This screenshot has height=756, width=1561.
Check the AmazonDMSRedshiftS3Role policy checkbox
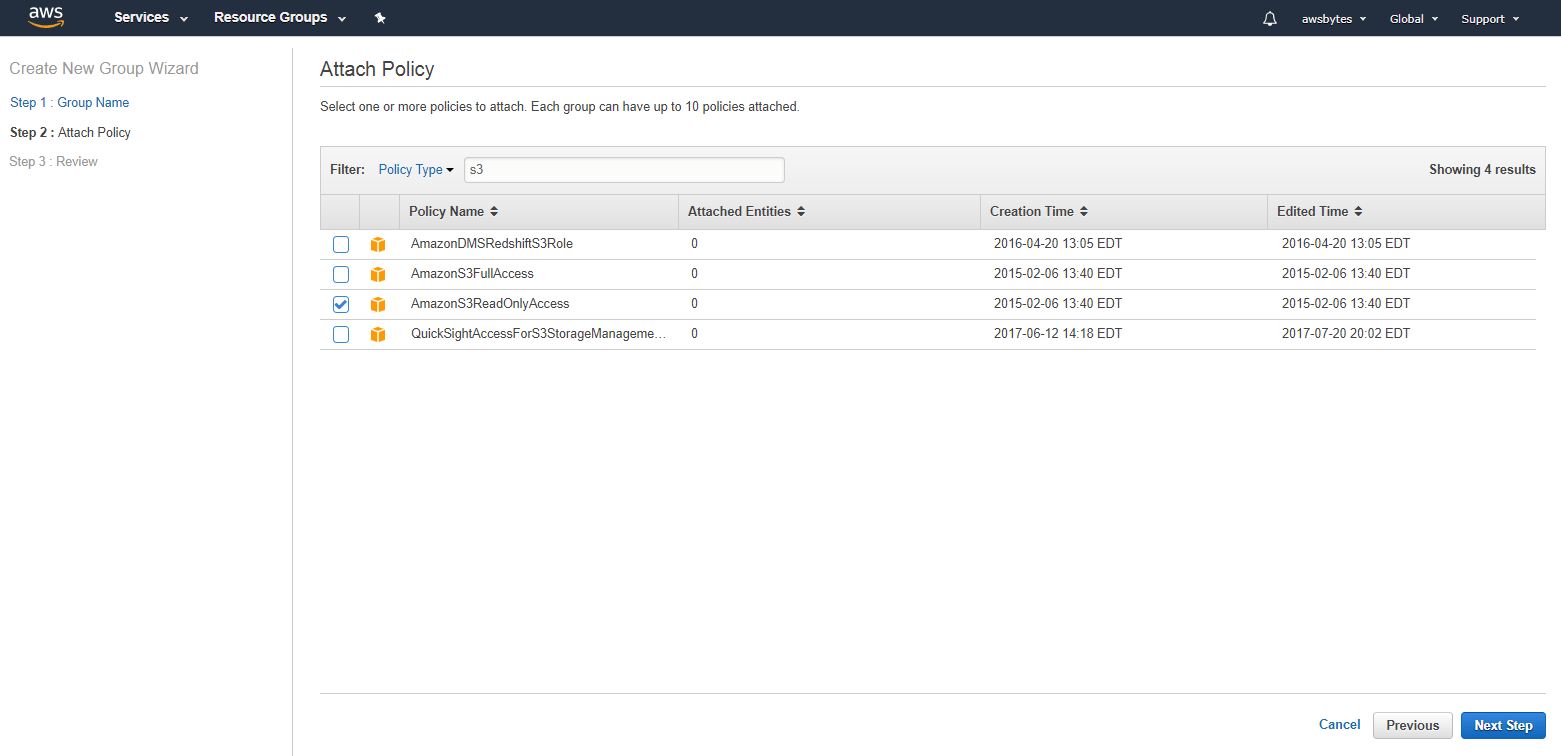click(x=341, y=244)
